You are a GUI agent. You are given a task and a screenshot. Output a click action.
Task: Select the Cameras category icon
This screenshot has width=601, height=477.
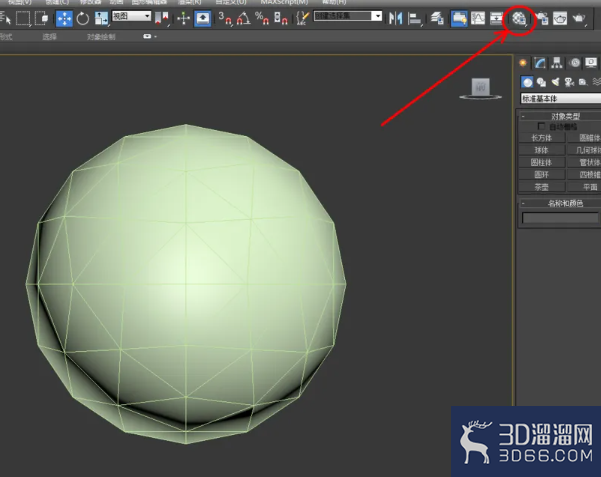coord(569,82)
